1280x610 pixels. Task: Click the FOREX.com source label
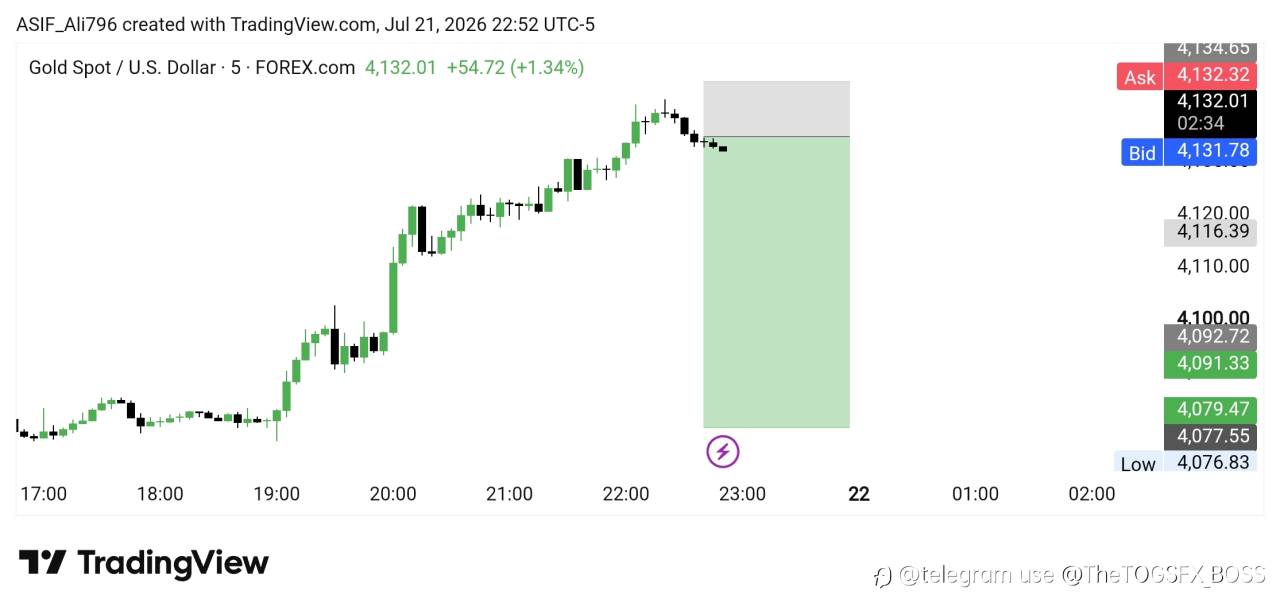tap(305, 68)
